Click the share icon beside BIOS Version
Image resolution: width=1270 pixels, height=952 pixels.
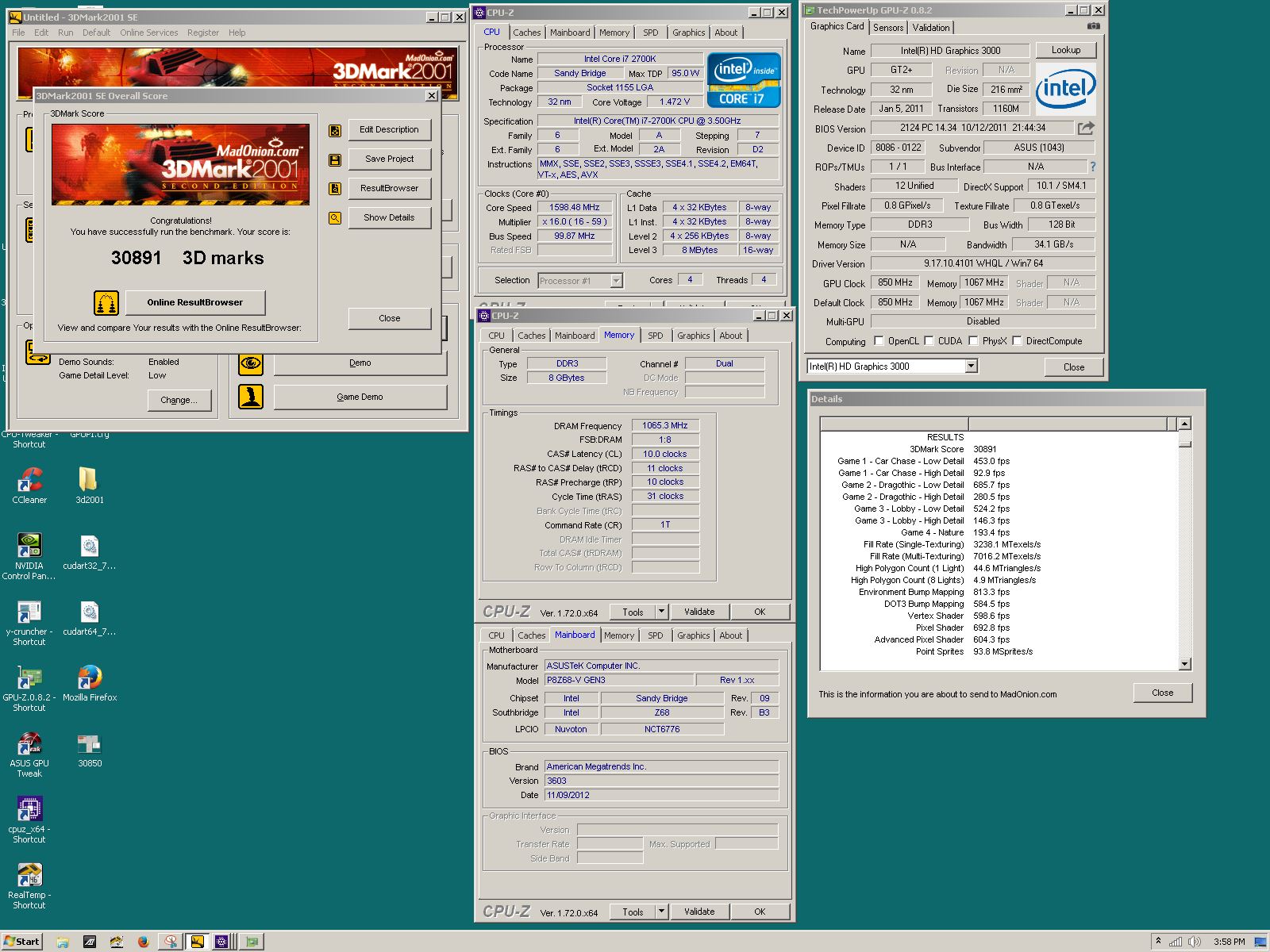coord(1086,128)
